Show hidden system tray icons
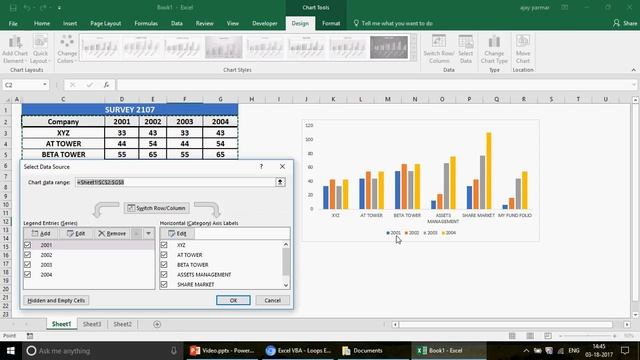 (526, 351)
